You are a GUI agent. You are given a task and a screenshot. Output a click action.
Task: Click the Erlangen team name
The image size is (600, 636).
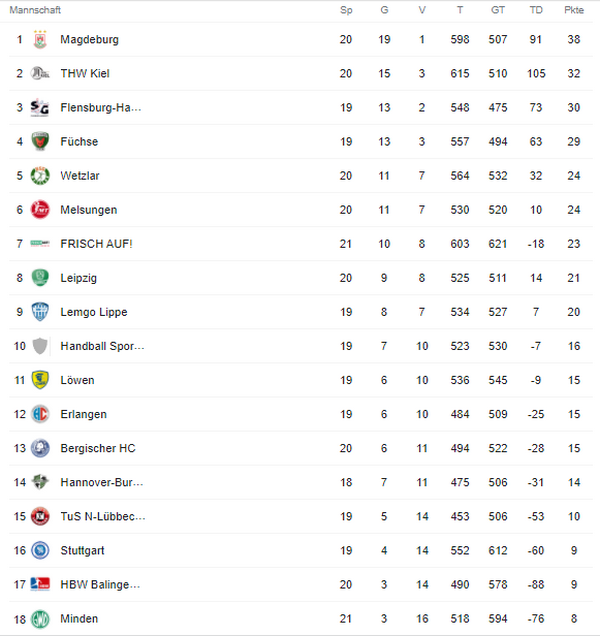pyautogui.click(x=83, y=414)
